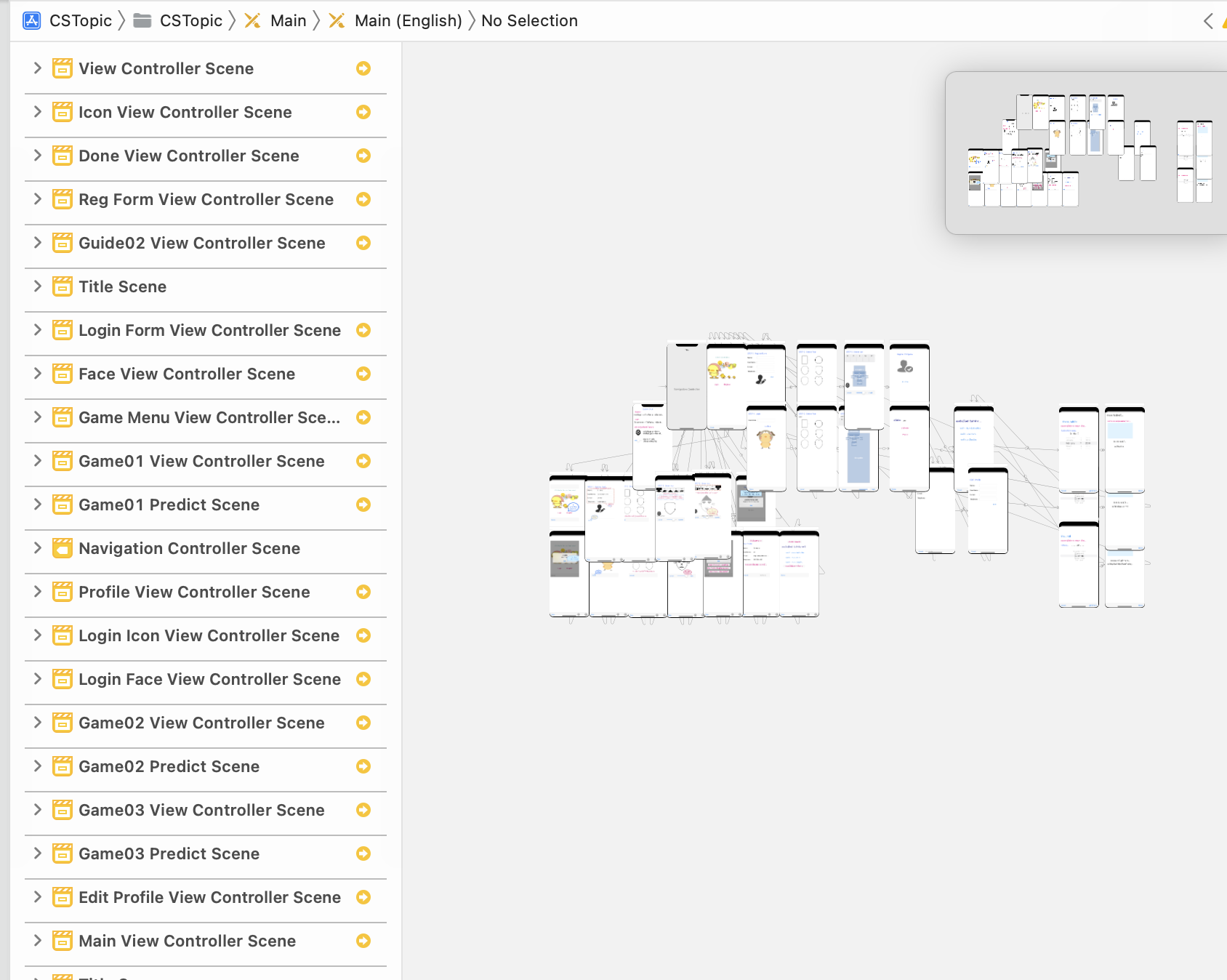Click the scene icon for Title Scene
Screen dimensions: 1227x980
pyautogui.click(x=63, y=286)
